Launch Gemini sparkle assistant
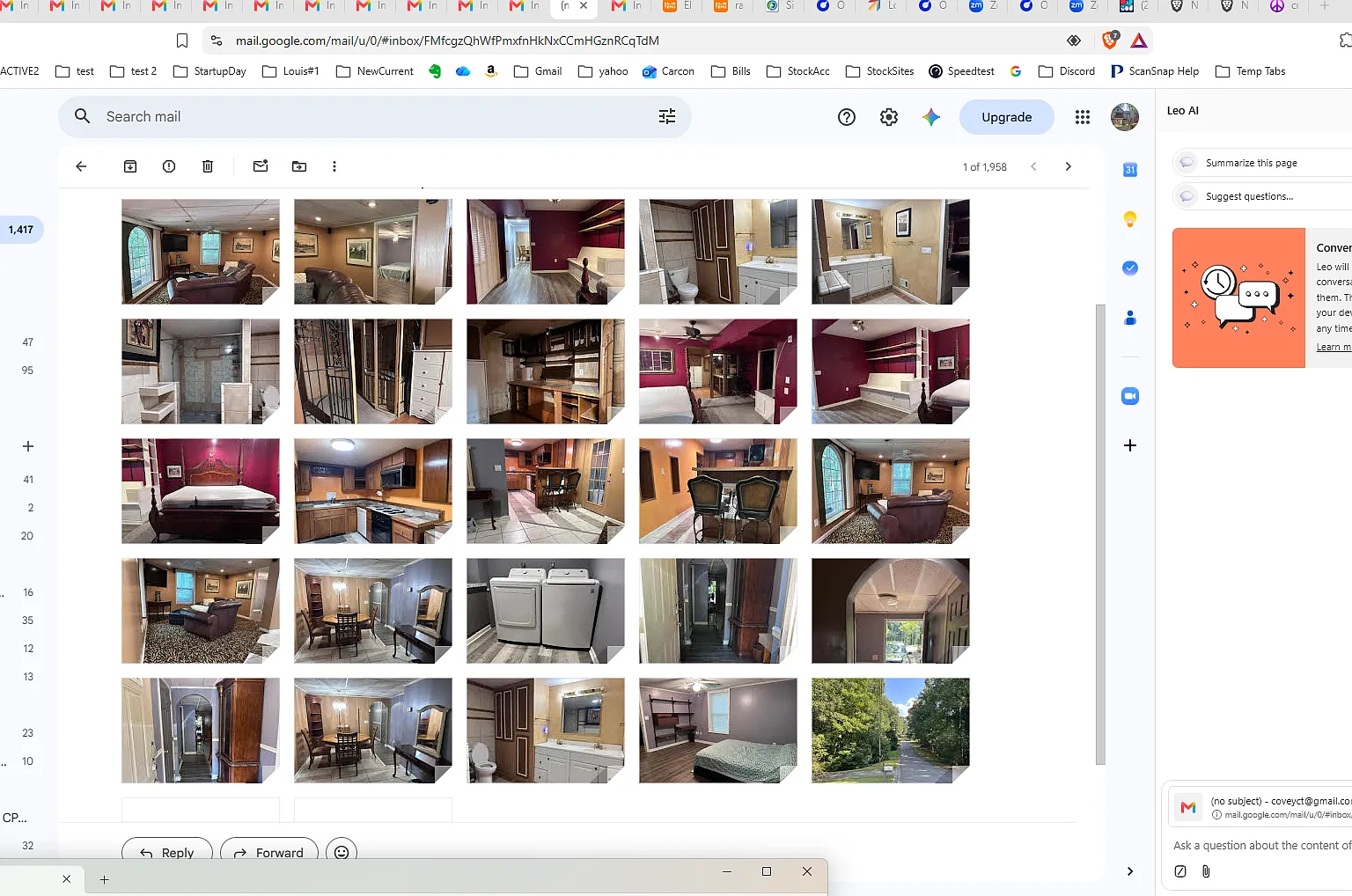 (x=931, y=117)
